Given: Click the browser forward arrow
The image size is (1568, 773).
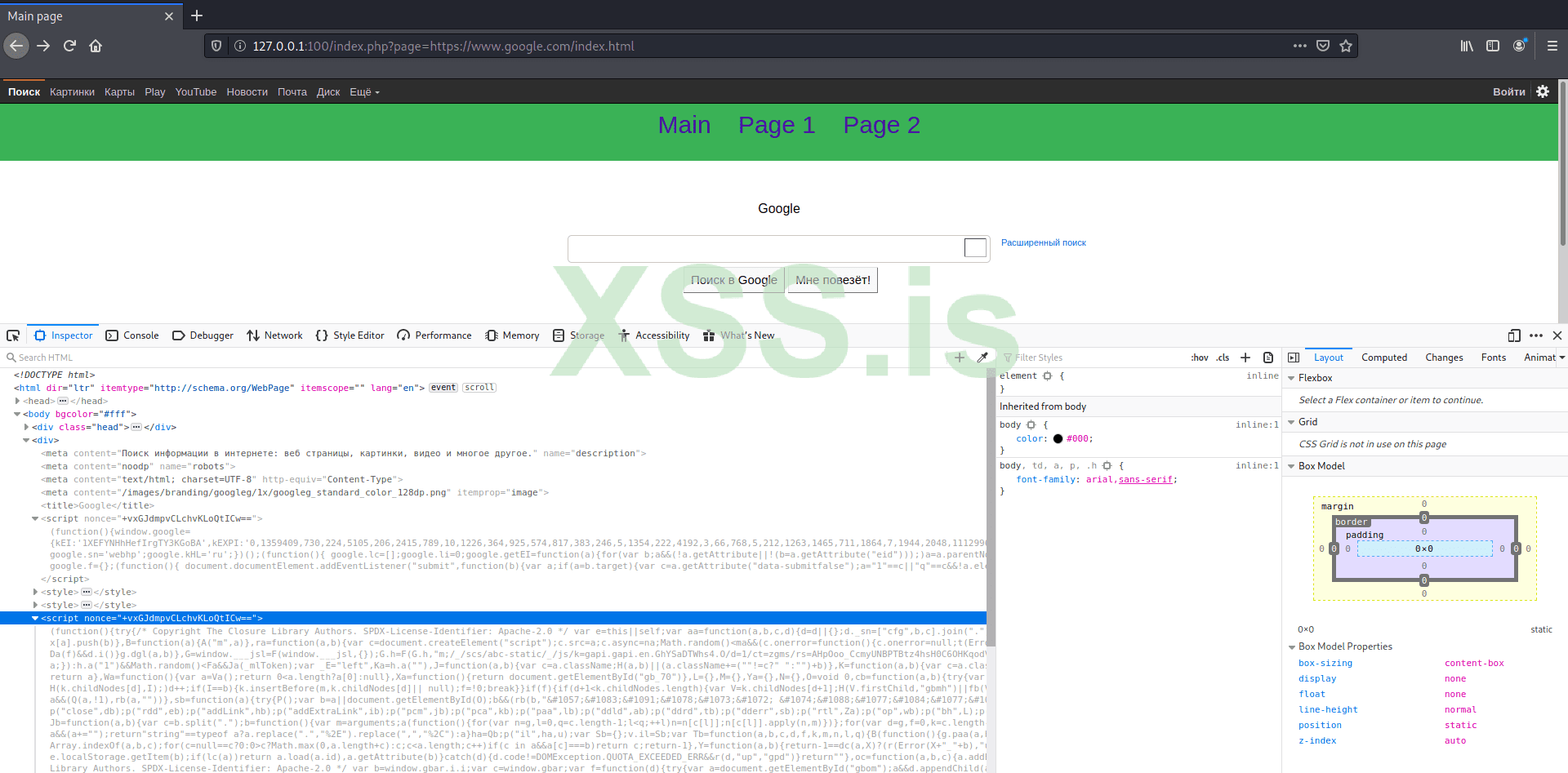Looking at the screenshot, I should 43,46.
